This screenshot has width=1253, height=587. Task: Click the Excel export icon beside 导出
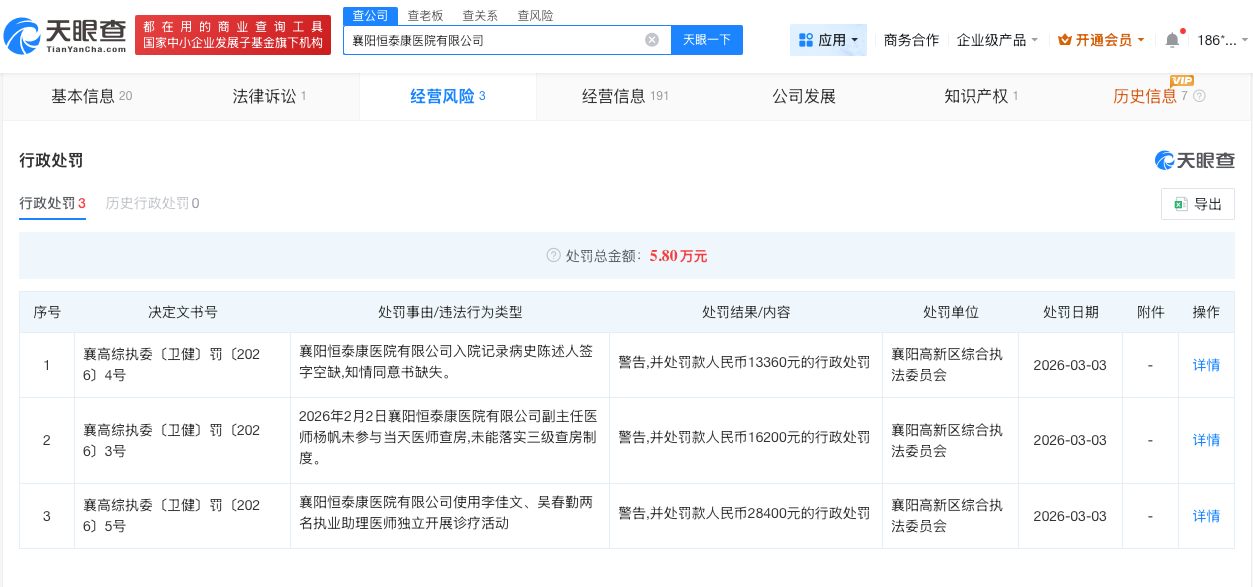coord(1181,203)
